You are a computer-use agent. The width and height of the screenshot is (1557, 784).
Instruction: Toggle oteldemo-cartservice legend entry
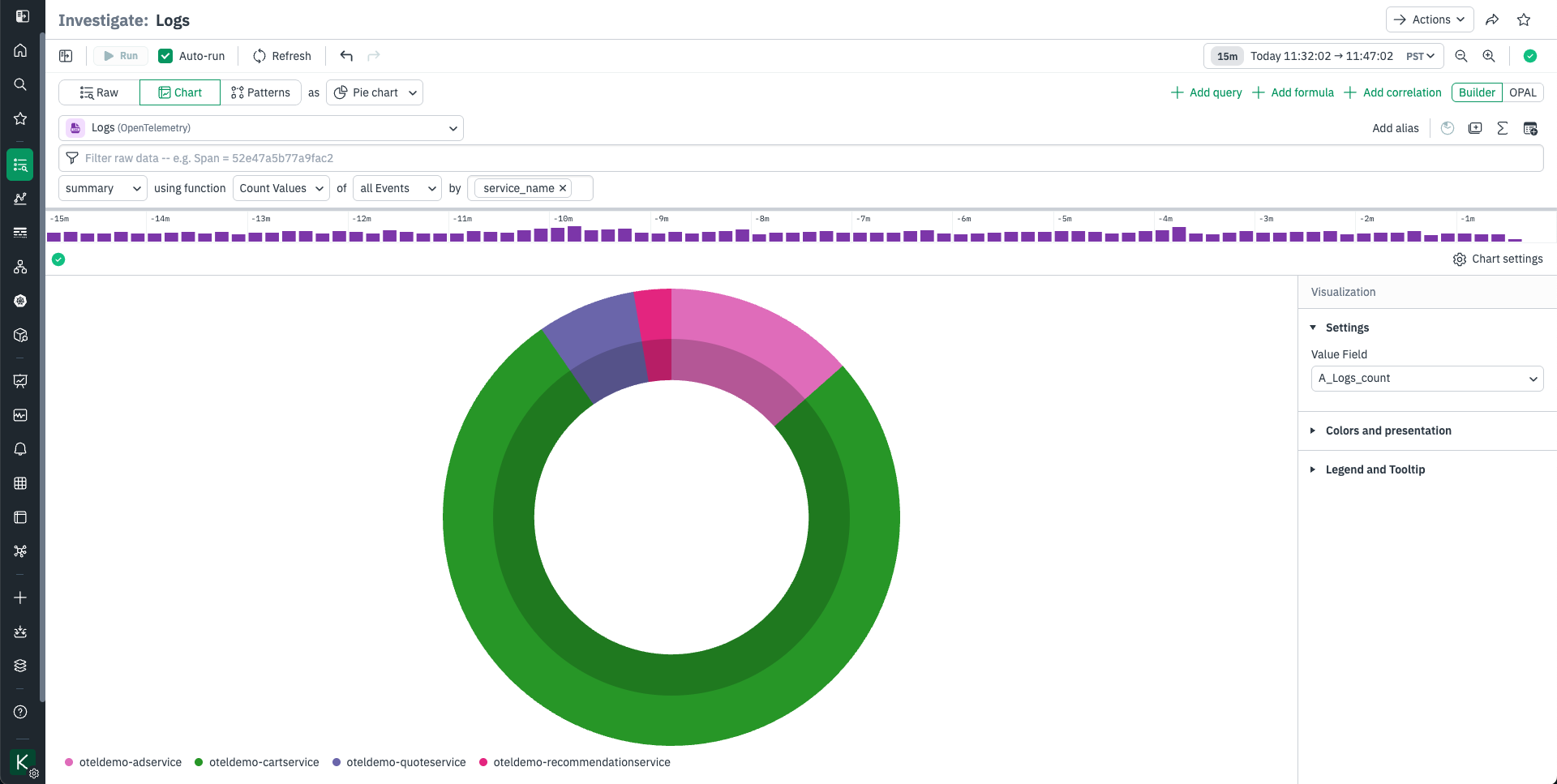(257, 762)
